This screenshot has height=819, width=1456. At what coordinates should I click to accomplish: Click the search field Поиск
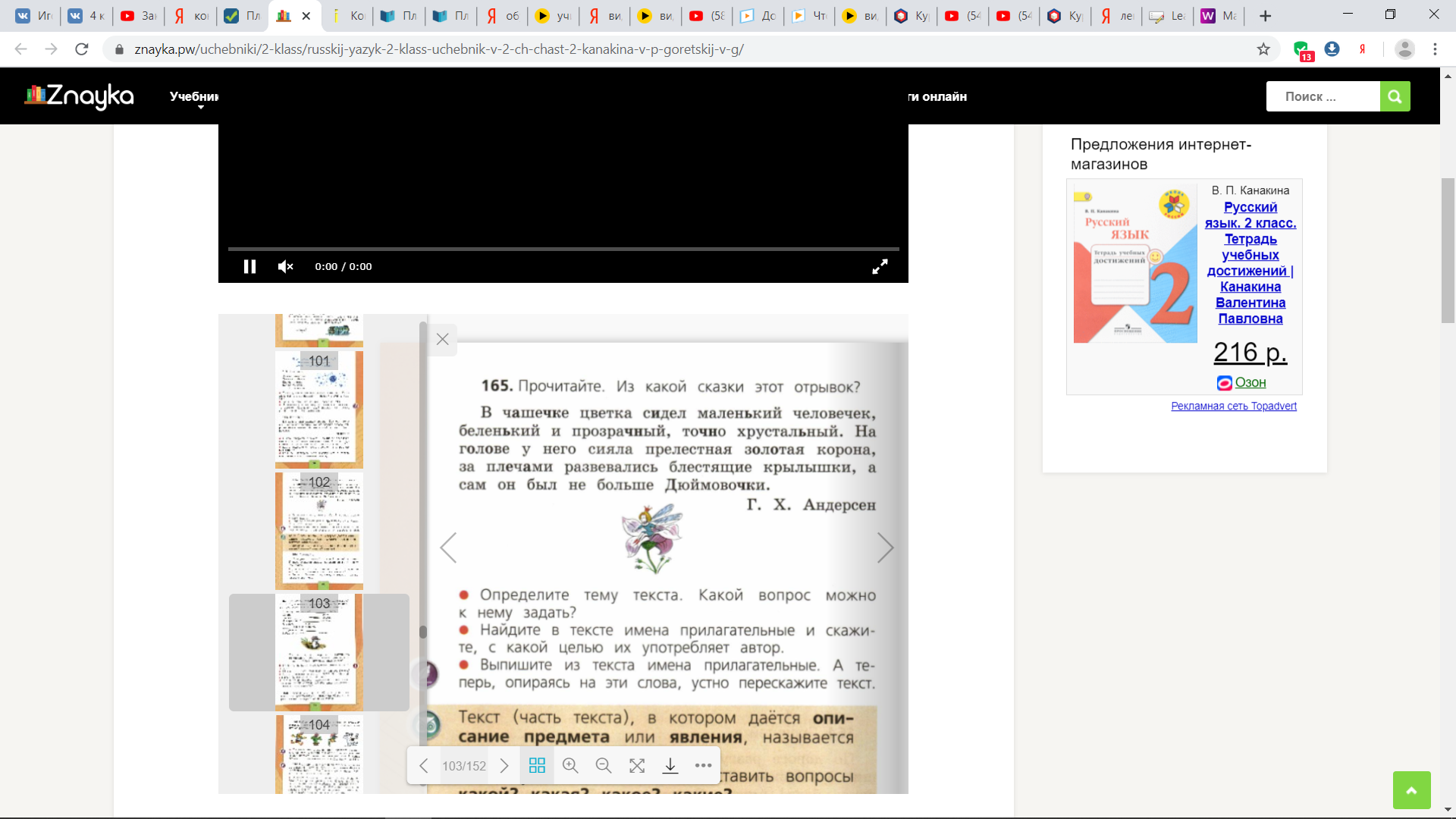[x=1323, y=96]
